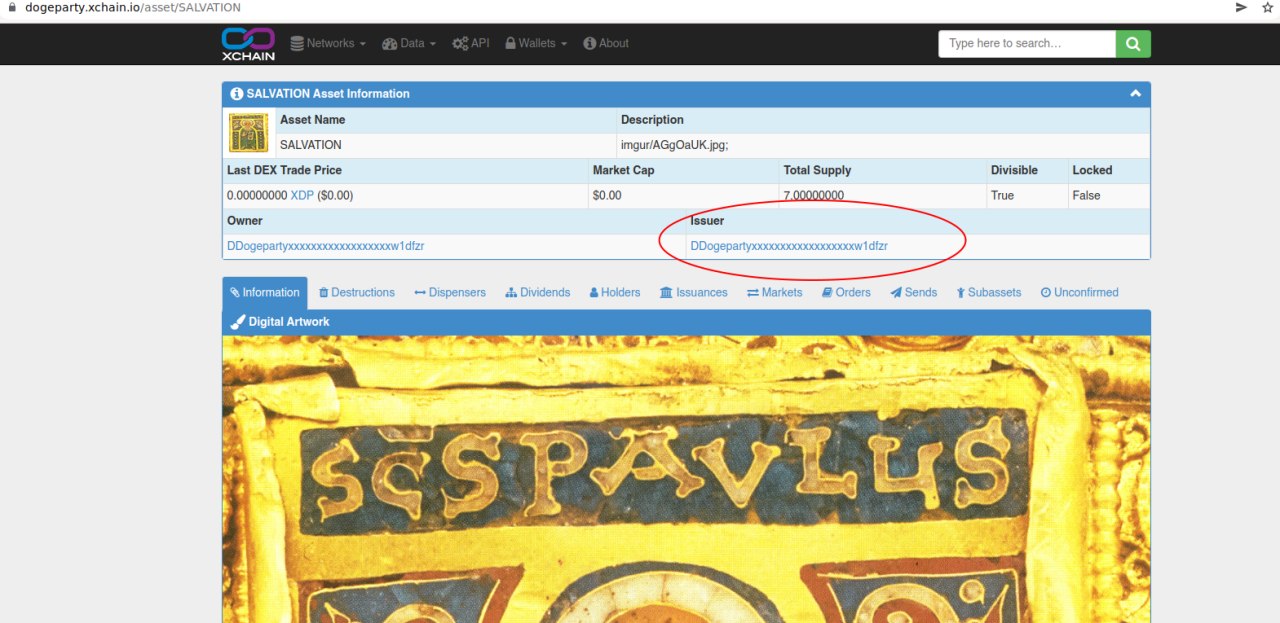Select the Information tab
Screen dimensions: 1280x623
coord(265,293)
